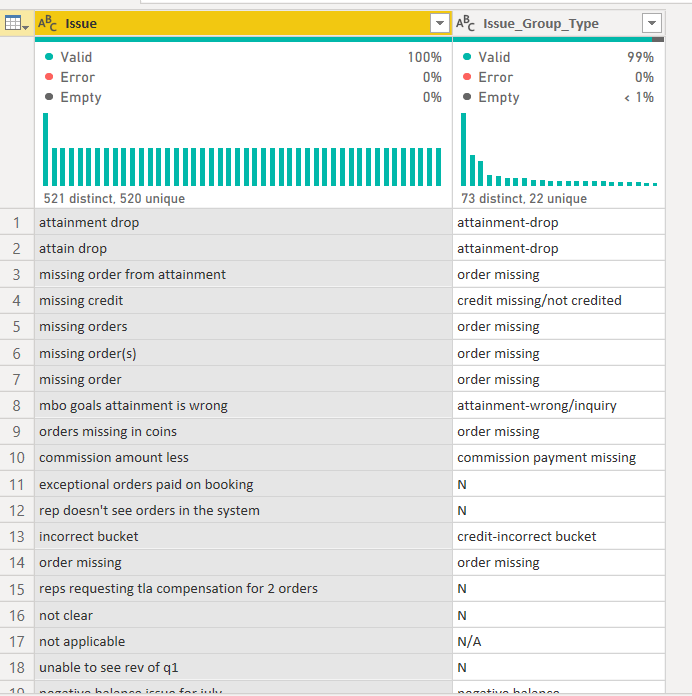Select the 'N' group type cell in row 11
692x696 pixels.
[x=558, y=484]
